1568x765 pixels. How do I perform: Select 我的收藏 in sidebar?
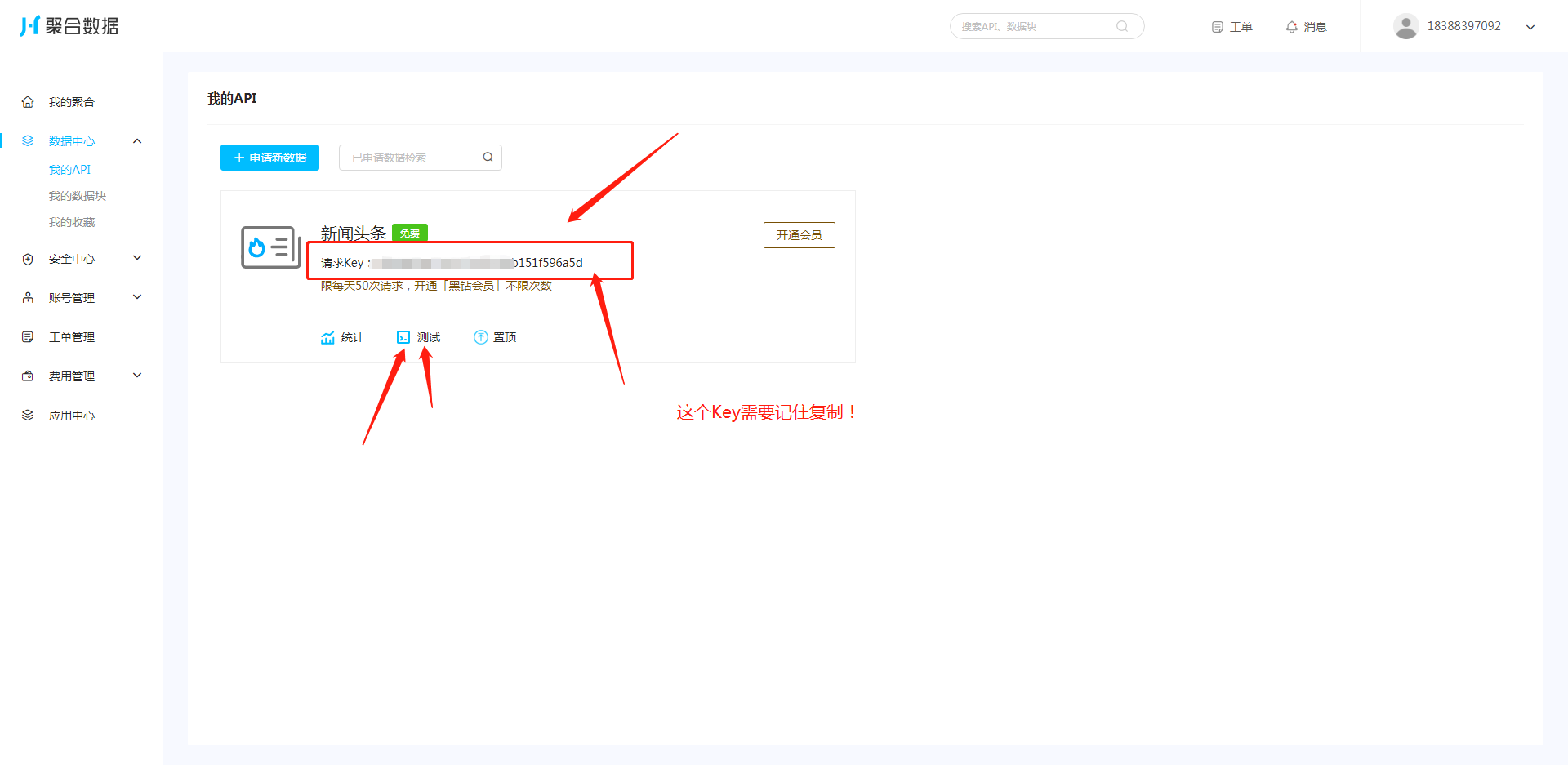point(72,222)
